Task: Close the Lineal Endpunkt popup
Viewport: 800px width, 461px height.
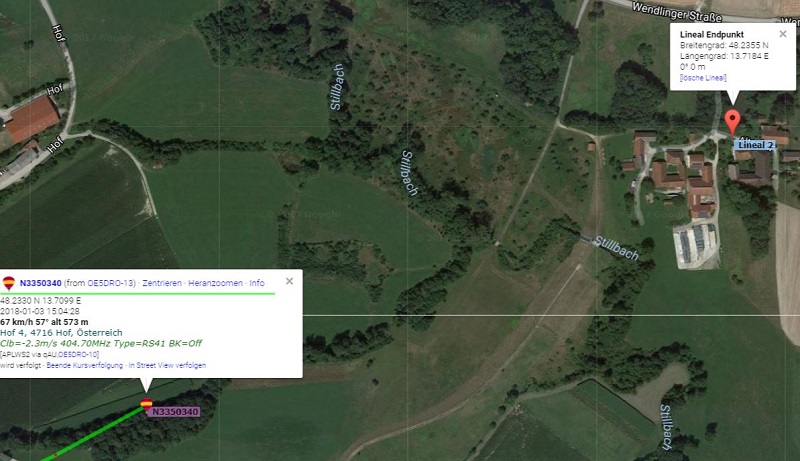Action: pyautogui.click(x=783, y=34)
